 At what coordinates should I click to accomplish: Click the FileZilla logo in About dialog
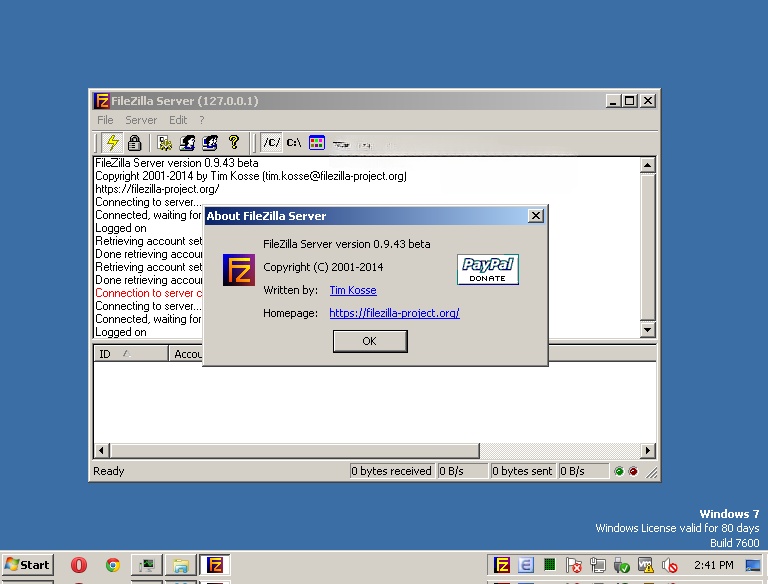click(x=239, y=270)
